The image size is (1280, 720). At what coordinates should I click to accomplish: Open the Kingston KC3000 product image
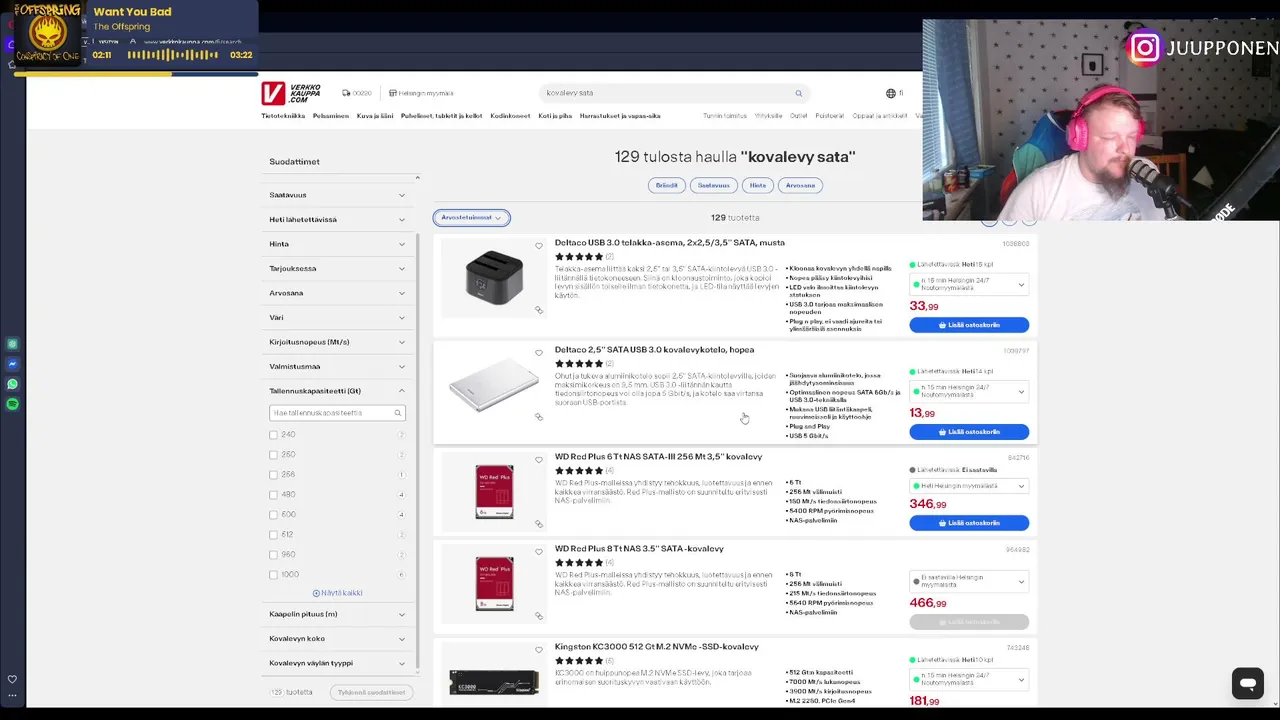(494, 682)
